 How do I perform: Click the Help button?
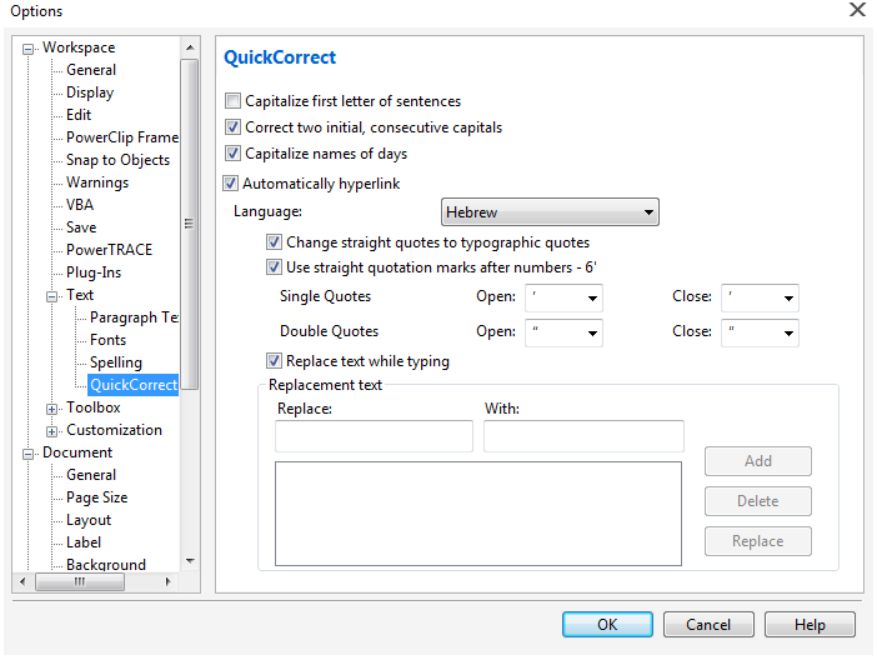point(809,624)
